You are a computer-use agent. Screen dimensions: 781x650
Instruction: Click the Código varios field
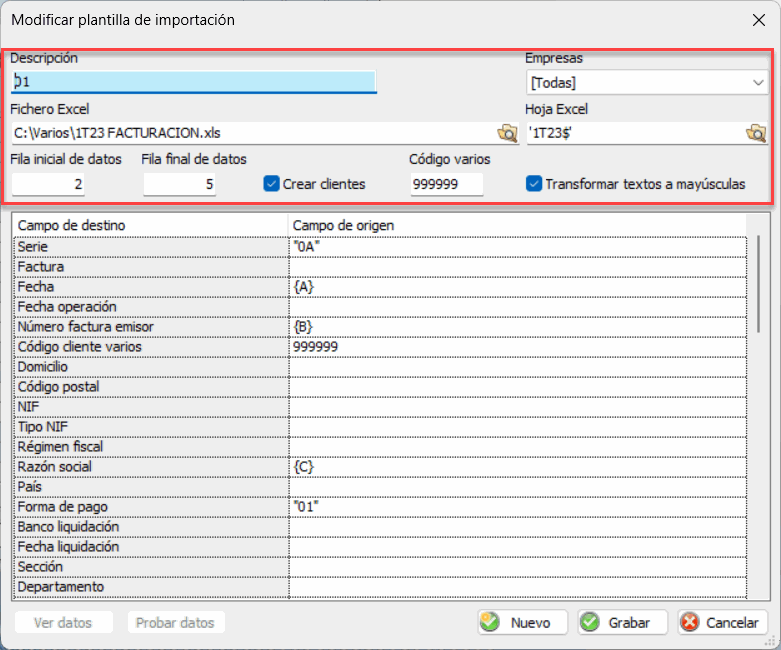pyautogui.click(x=447, y=184)
